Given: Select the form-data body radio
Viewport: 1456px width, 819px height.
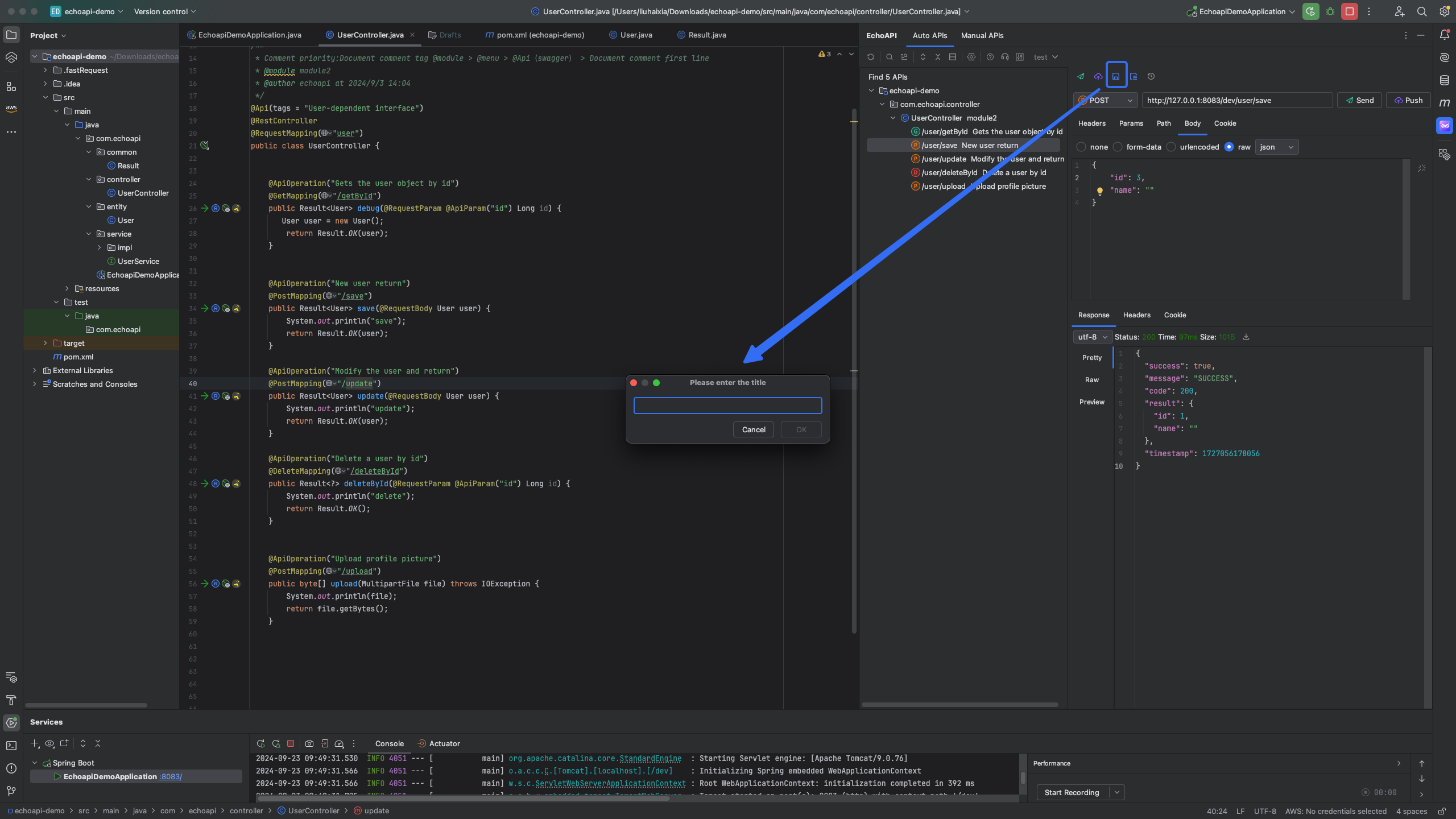Looking at the screenshot, I should tap(1118, 147).
